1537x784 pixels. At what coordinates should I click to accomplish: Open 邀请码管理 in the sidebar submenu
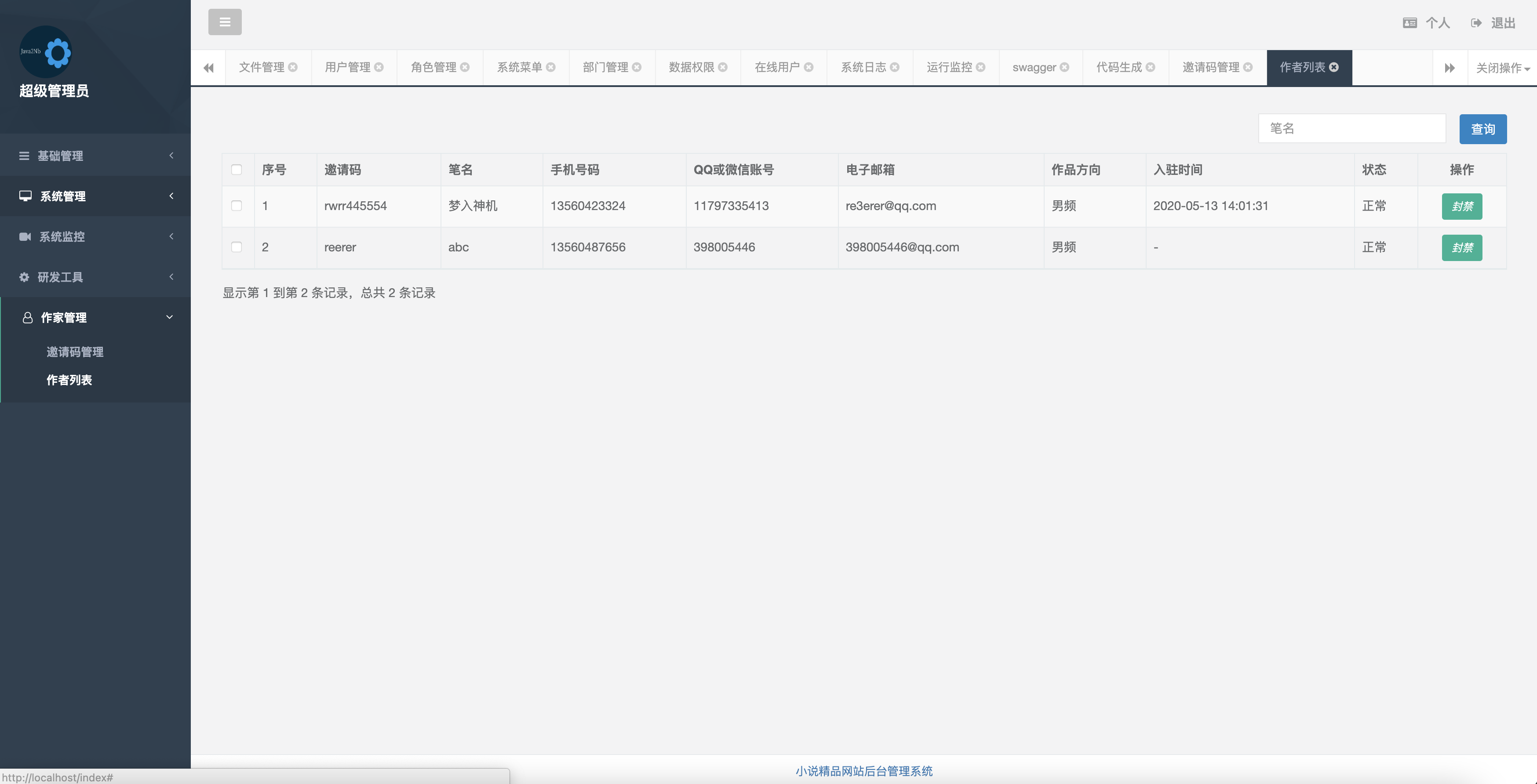[75, 352]
